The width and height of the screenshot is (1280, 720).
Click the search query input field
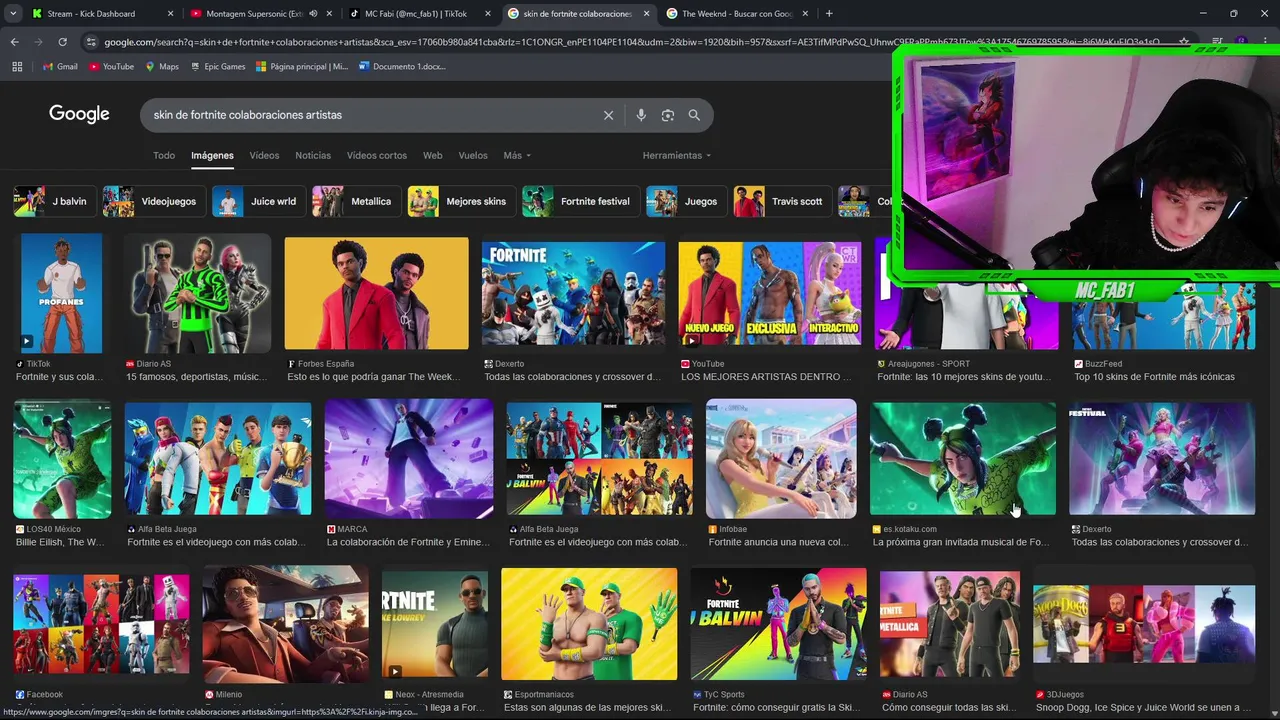click(370, 115)
